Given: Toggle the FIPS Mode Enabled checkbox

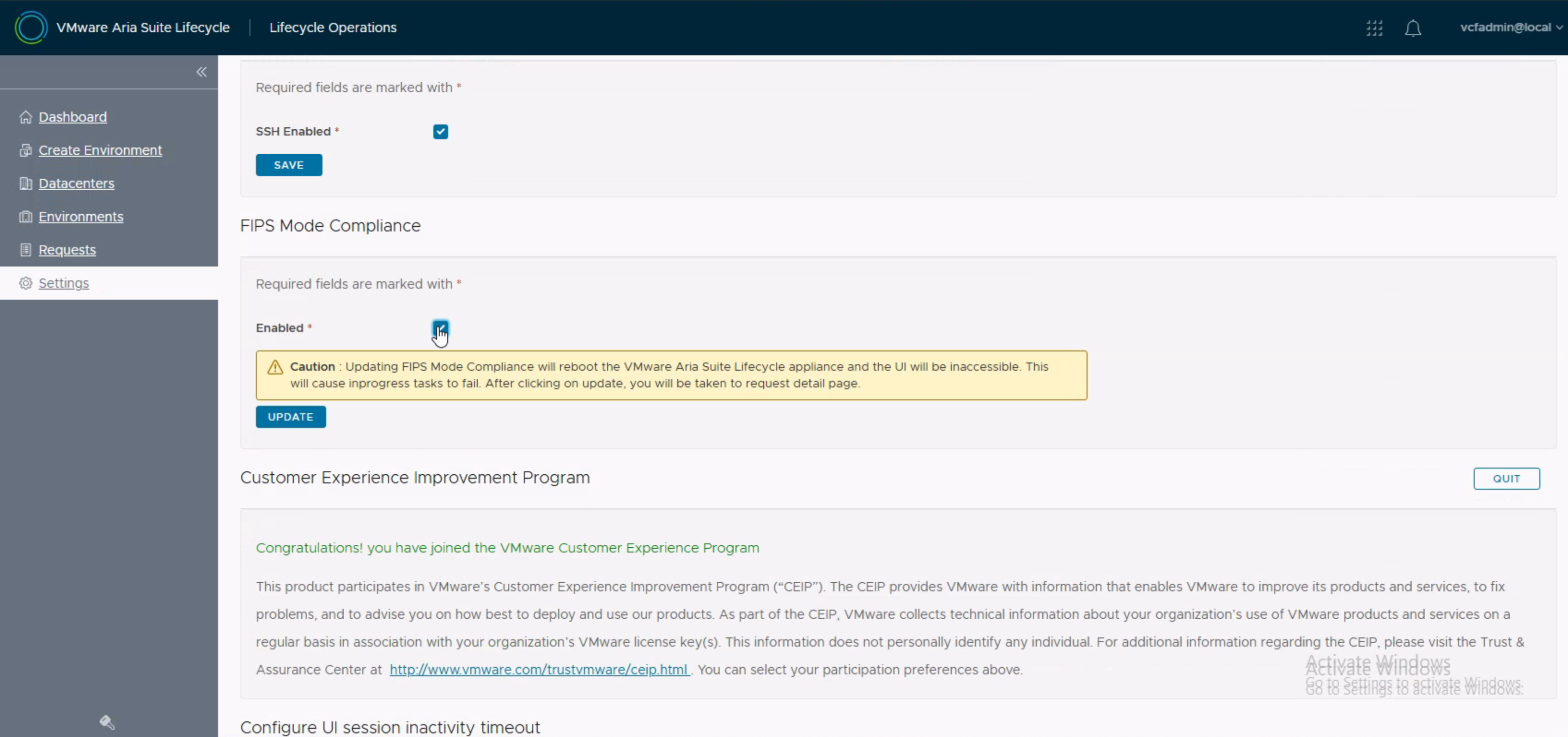Looking at the screenshot, I should (440, 327).
